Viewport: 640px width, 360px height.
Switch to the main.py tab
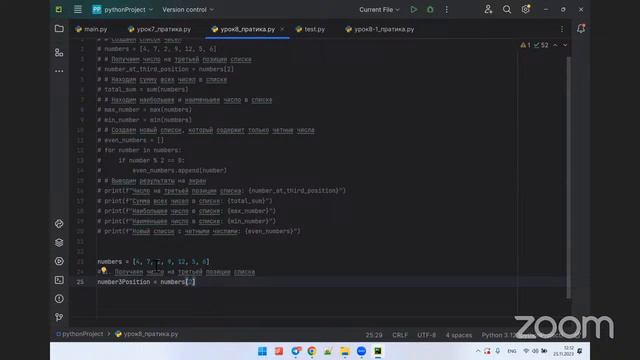(x=91, y=29)
